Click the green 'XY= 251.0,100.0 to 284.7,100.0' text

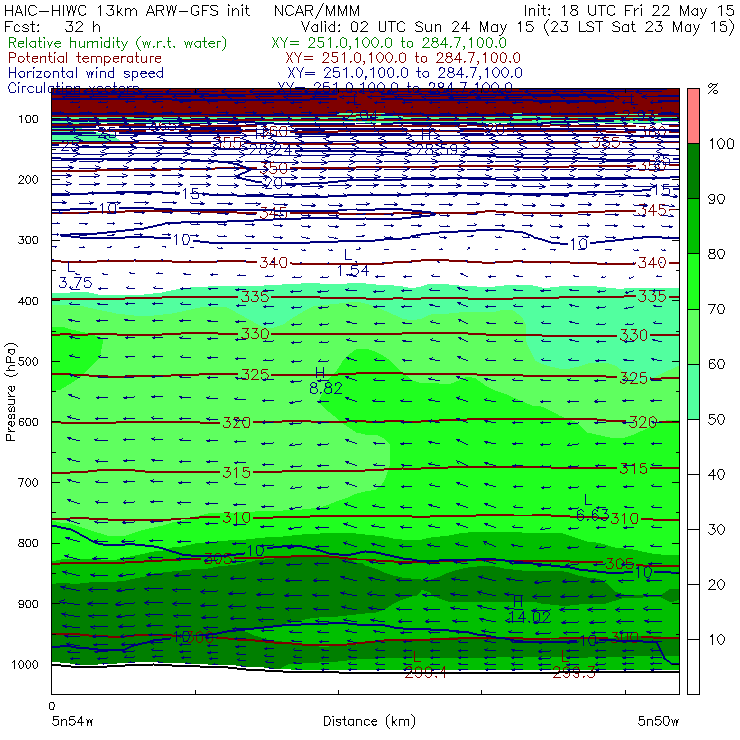389,43
